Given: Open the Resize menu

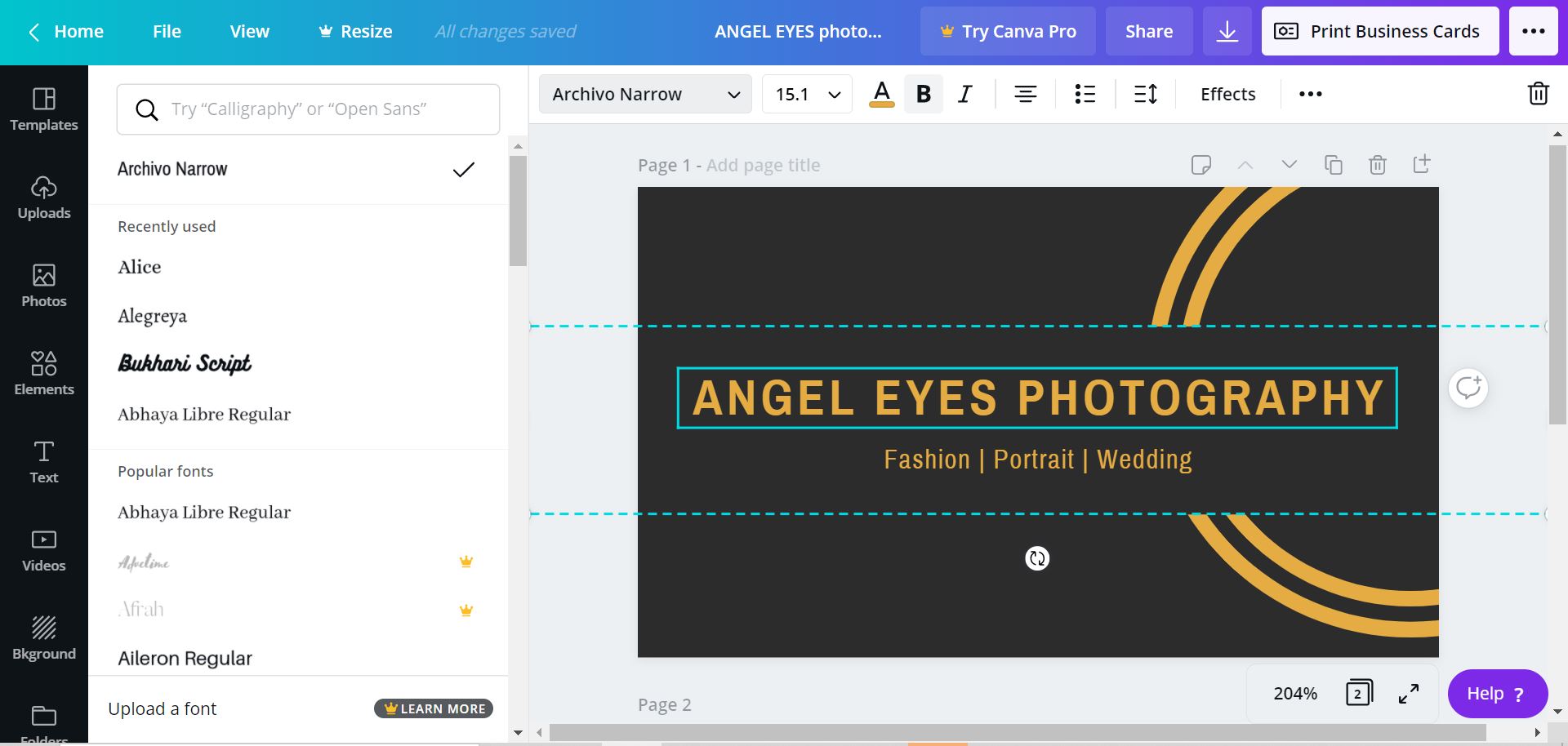Looking at the screenshot, I should pyautogui.click(x=355, y=32).
